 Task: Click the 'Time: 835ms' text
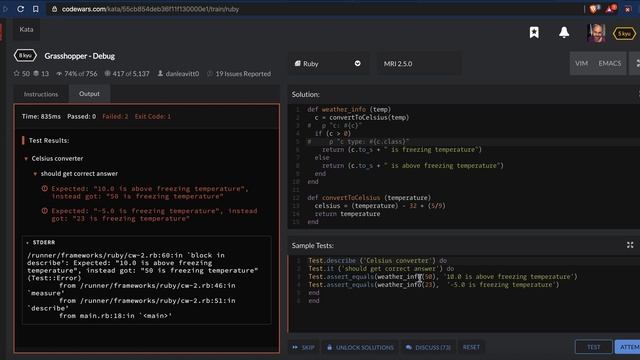pyautogui.click(x=41, y=116)
